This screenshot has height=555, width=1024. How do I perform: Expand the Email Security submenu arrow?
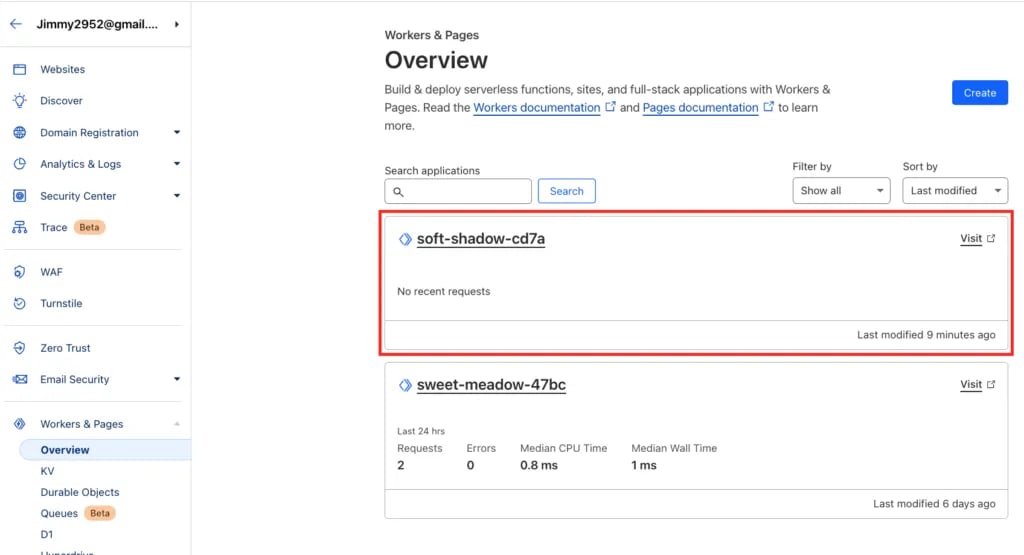pos(176,379)
